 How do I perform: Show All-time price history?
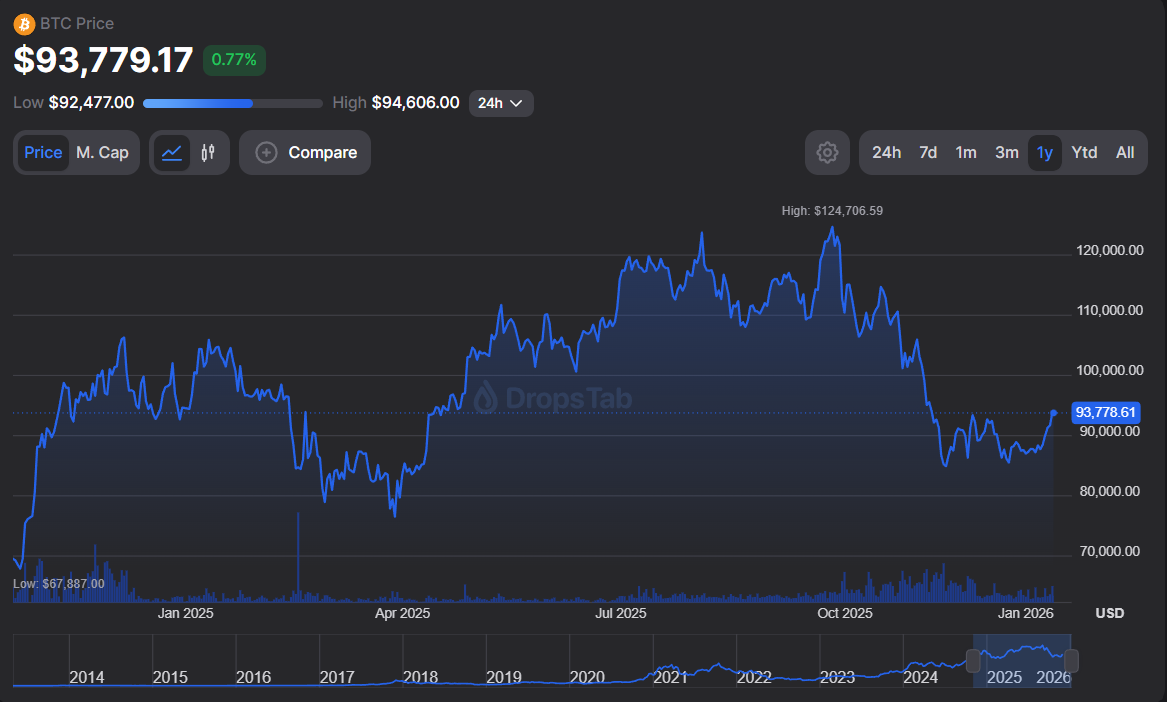tap(1125, 153)
